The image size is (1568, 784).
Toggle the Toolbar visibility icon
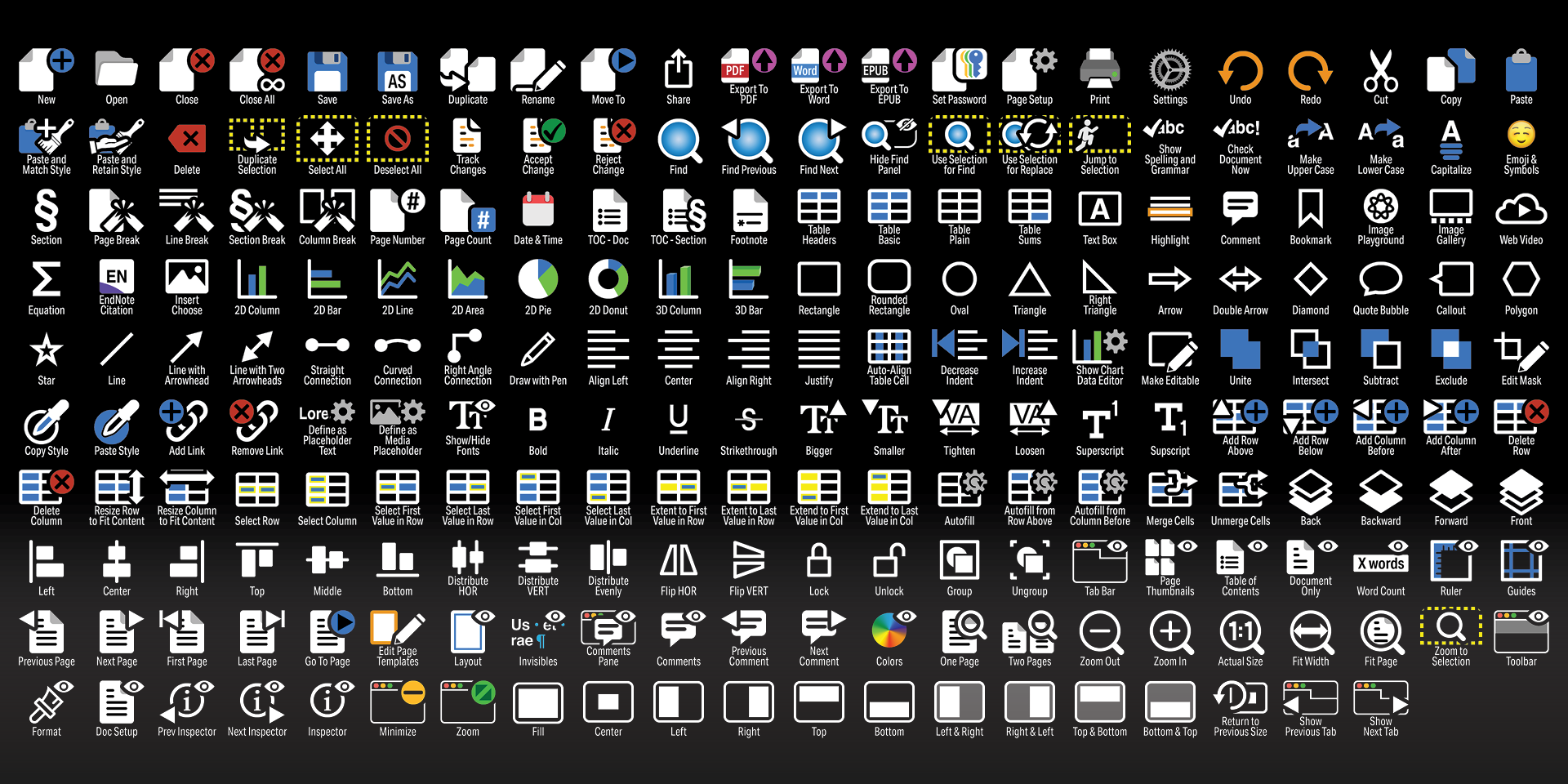pos(1521,632)
